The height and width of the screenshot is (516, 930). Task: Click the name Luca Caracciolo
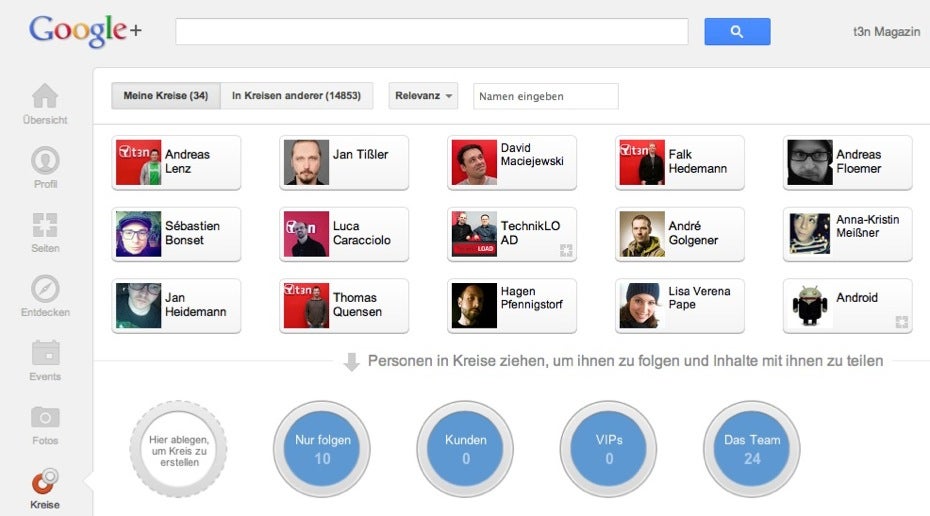pos(362,233)
